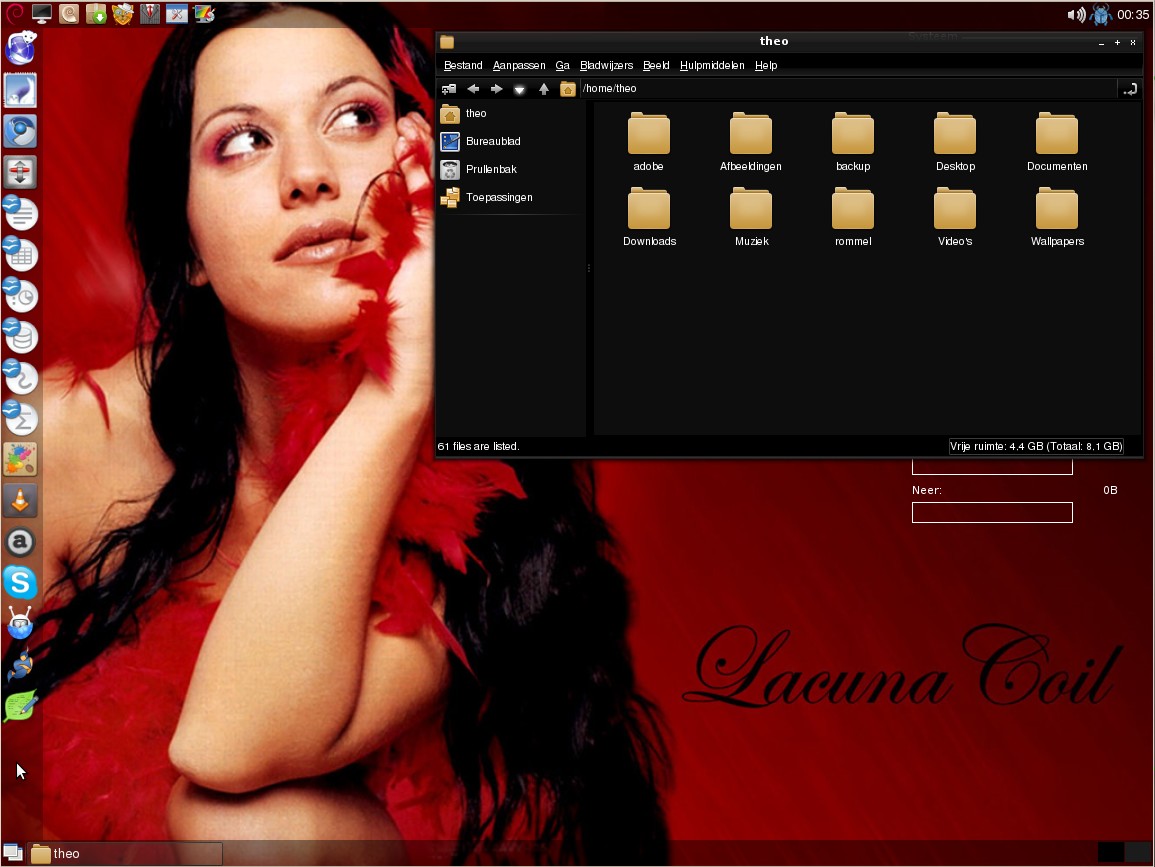Click the clock showing 00:35

[x=1133, y=15]
